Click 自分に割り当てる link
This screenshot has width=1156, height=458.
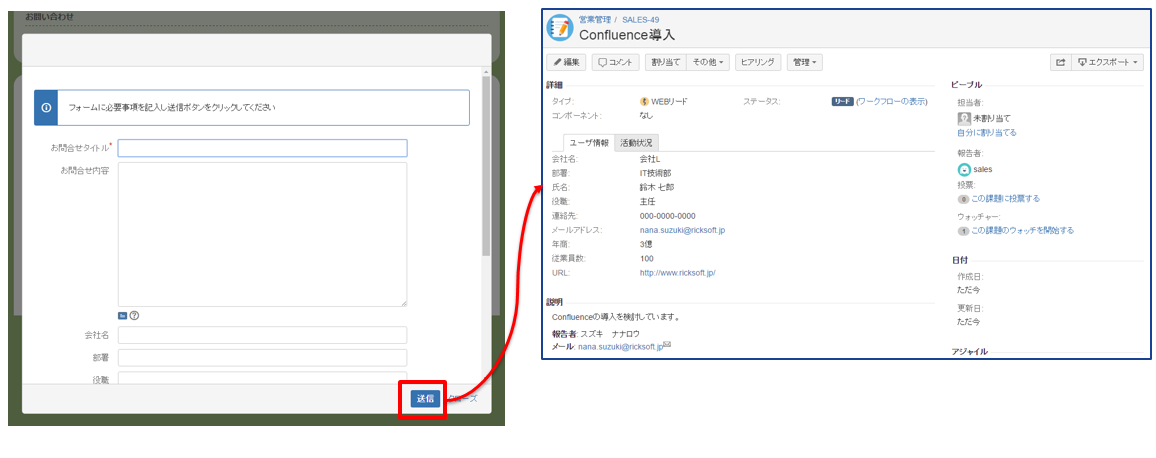pyautogui.click(x=986, y=133)
